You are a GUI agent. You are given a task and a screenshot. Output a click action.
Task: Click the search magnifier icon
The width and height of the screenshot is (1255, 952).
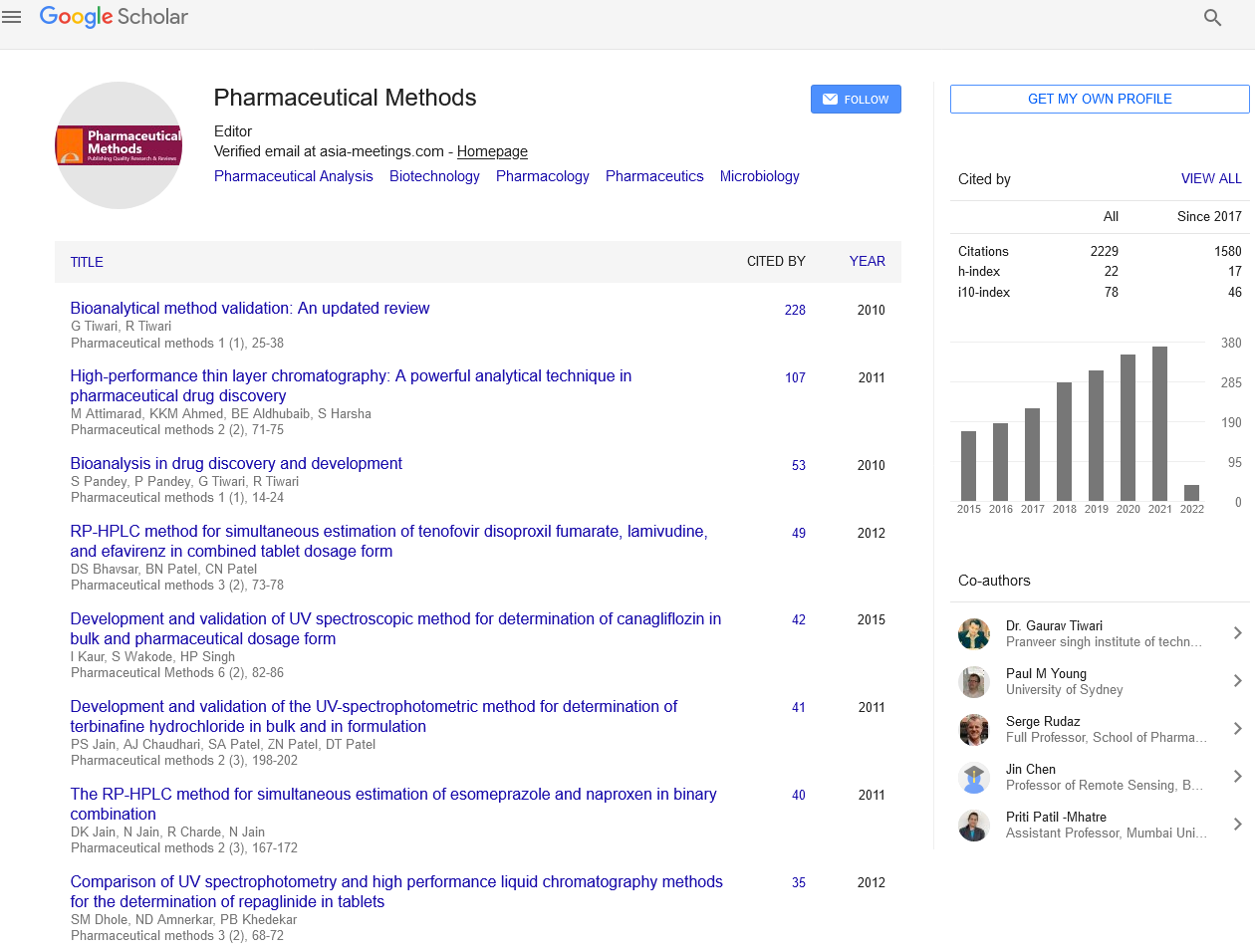coord(1212,17)
